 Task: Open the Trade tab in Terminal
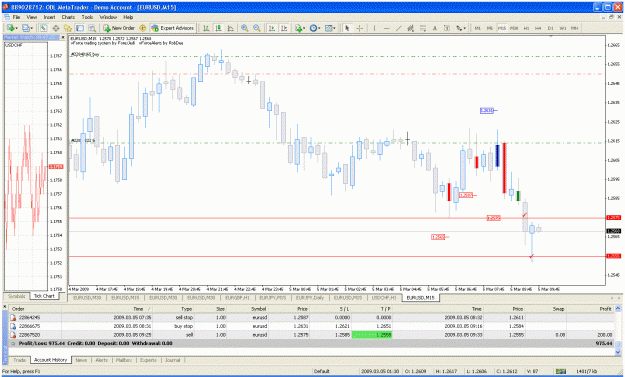(19, 360)
